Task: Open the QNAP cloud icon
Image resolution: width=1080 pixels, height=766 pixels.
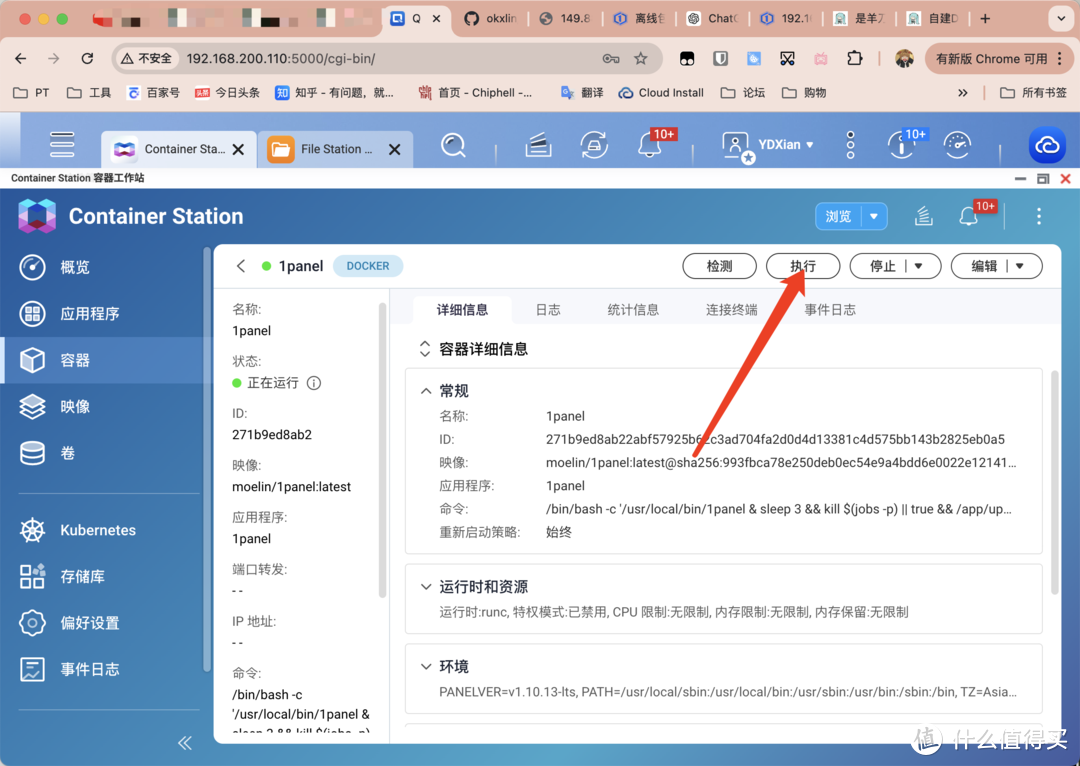Action: [x=1047, y=146]
